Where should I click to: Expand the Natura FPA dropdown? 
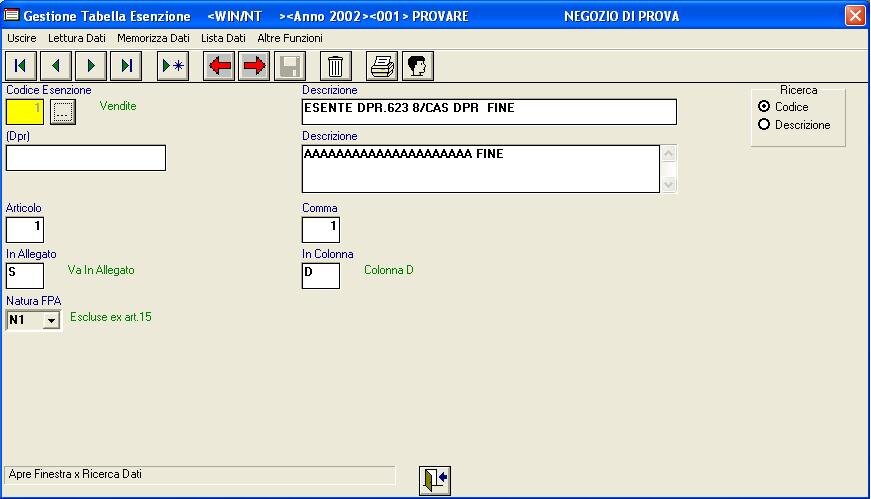tap(51, 320)
